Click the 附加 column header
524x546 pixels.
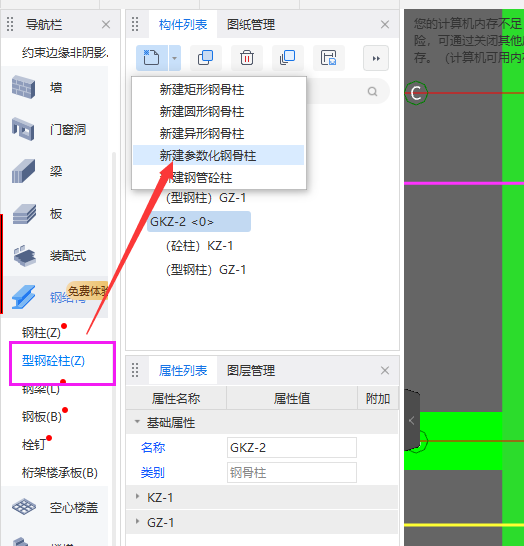[x=378, y=398]
